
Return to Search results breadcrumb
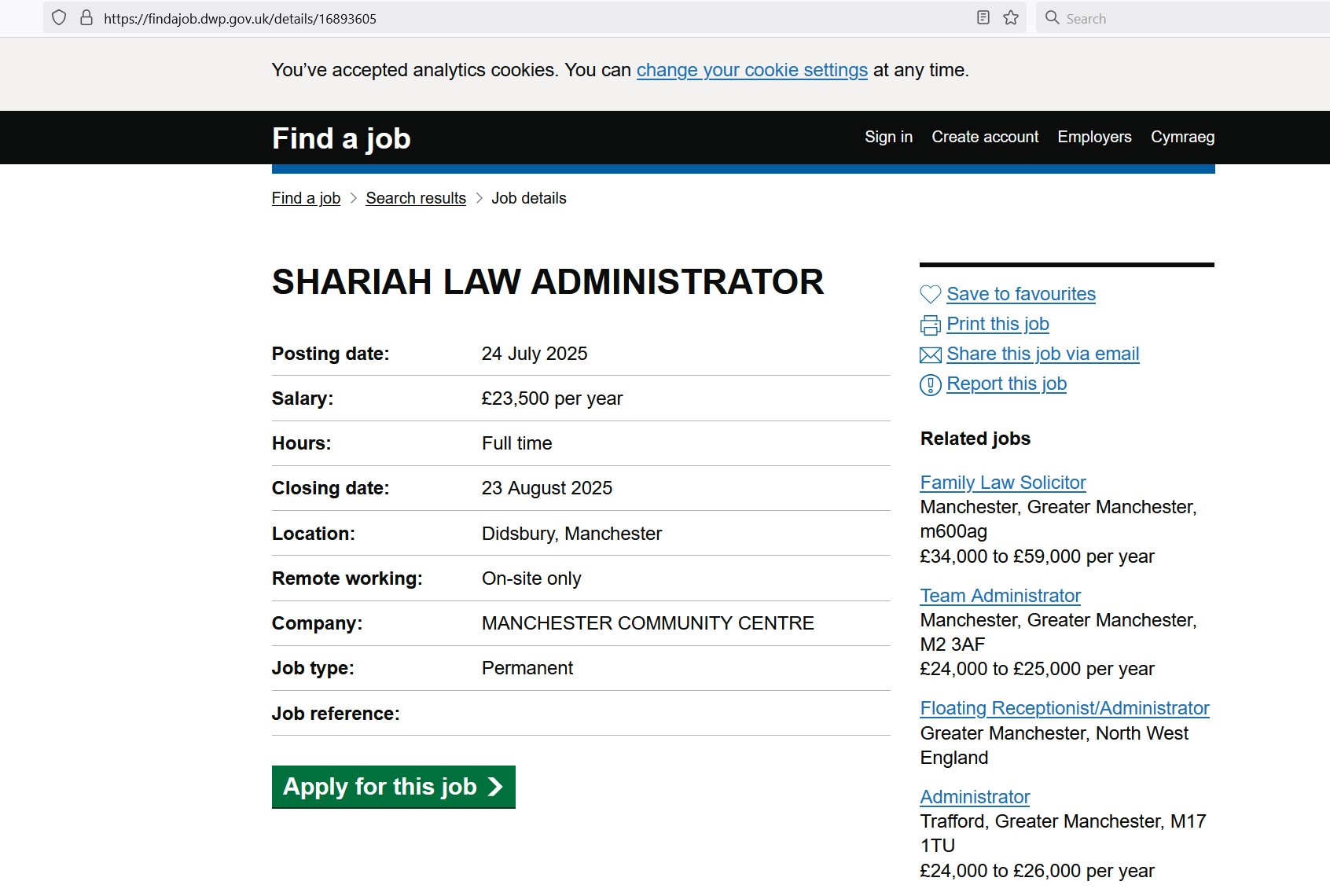point(416,198)
